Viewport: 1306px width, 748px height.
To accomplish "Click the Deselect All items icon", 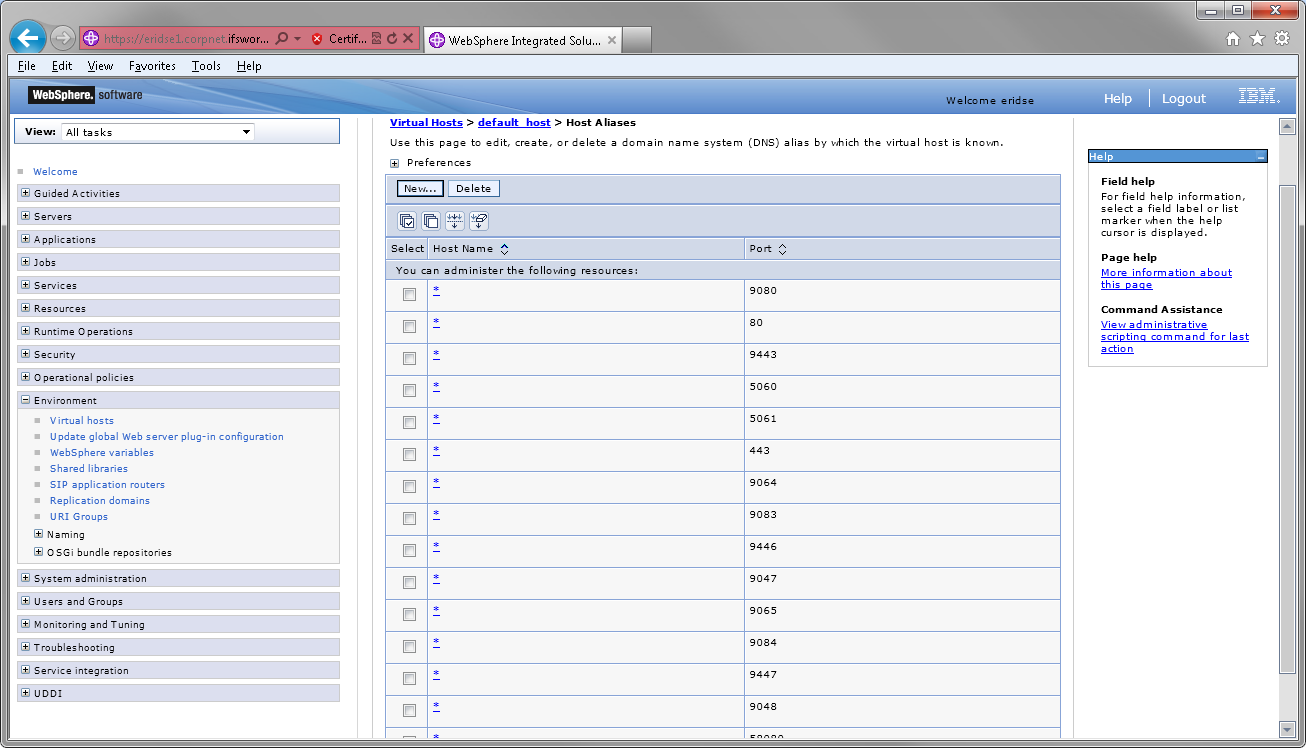I will click(x=431, y=221).
